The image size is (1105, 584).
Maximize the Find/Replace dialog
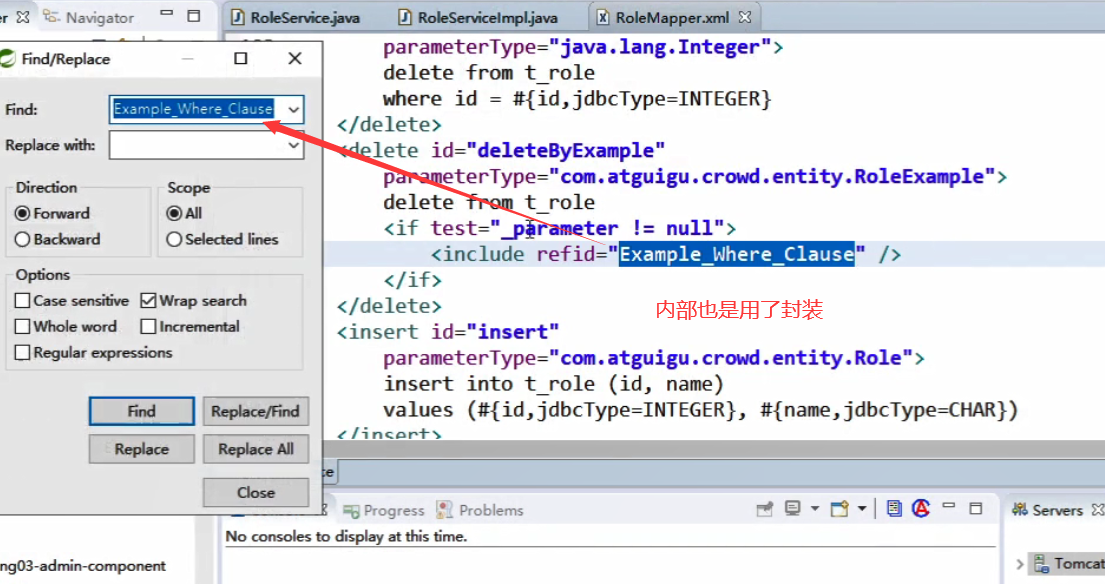[x=241, y=58]
